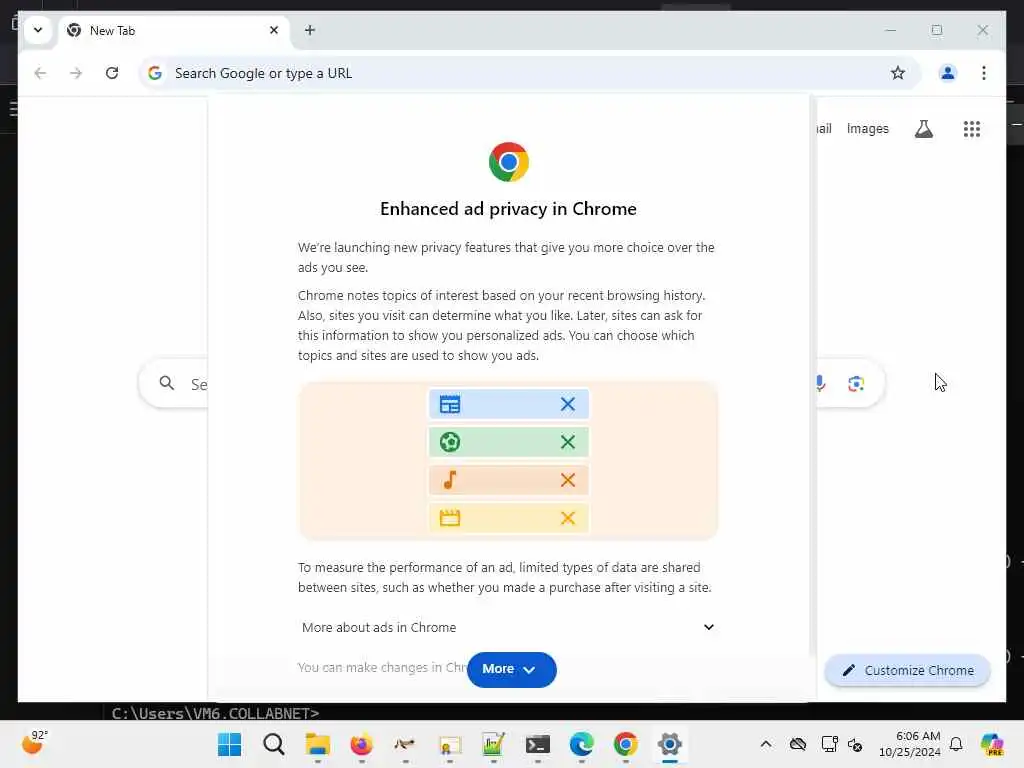Select the New Tab tab
1024x768 pixels.
tap(174, 30)
